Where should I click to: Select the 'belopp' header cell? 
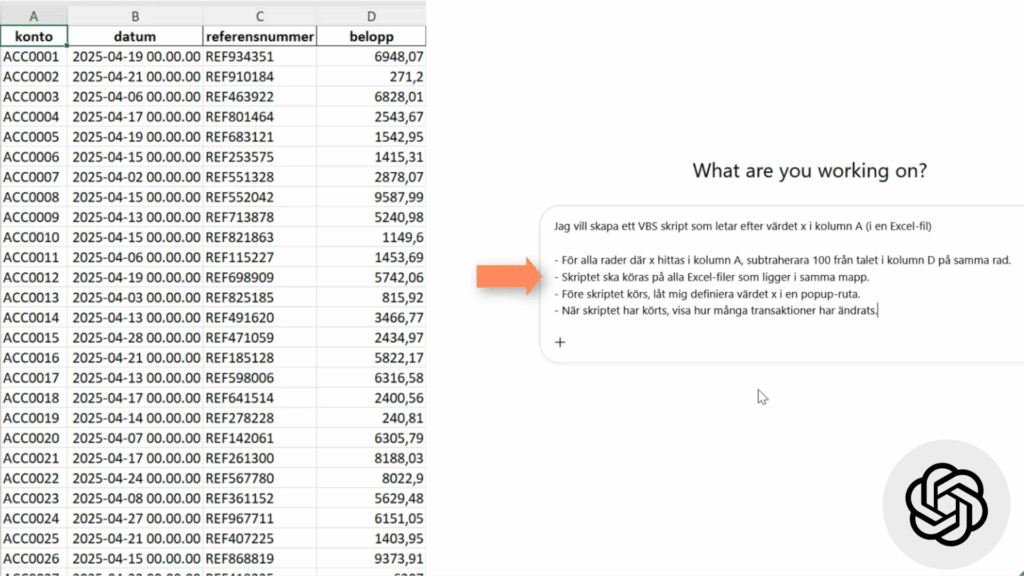372,37
